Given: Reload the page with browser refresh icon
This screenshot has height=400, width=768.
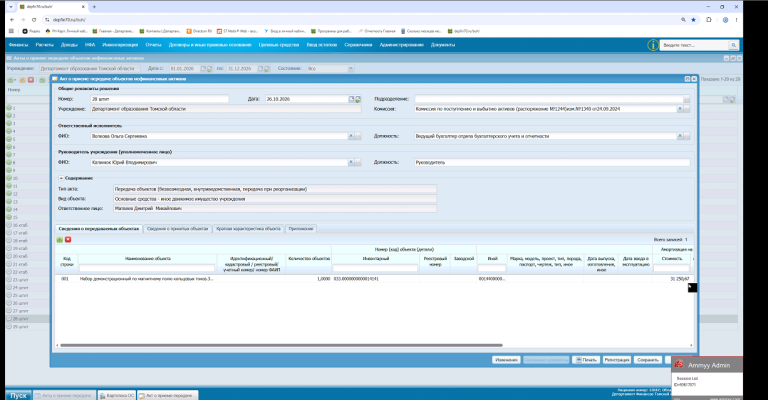Looking at the screenshot, I should pos(34,20).
